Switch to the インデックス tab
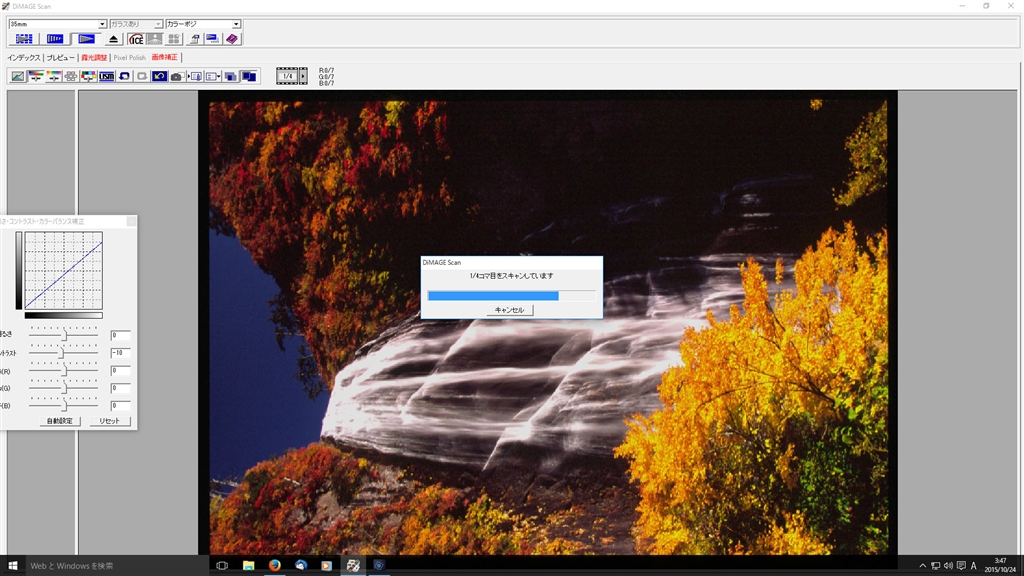 click(x=24, y=57)
